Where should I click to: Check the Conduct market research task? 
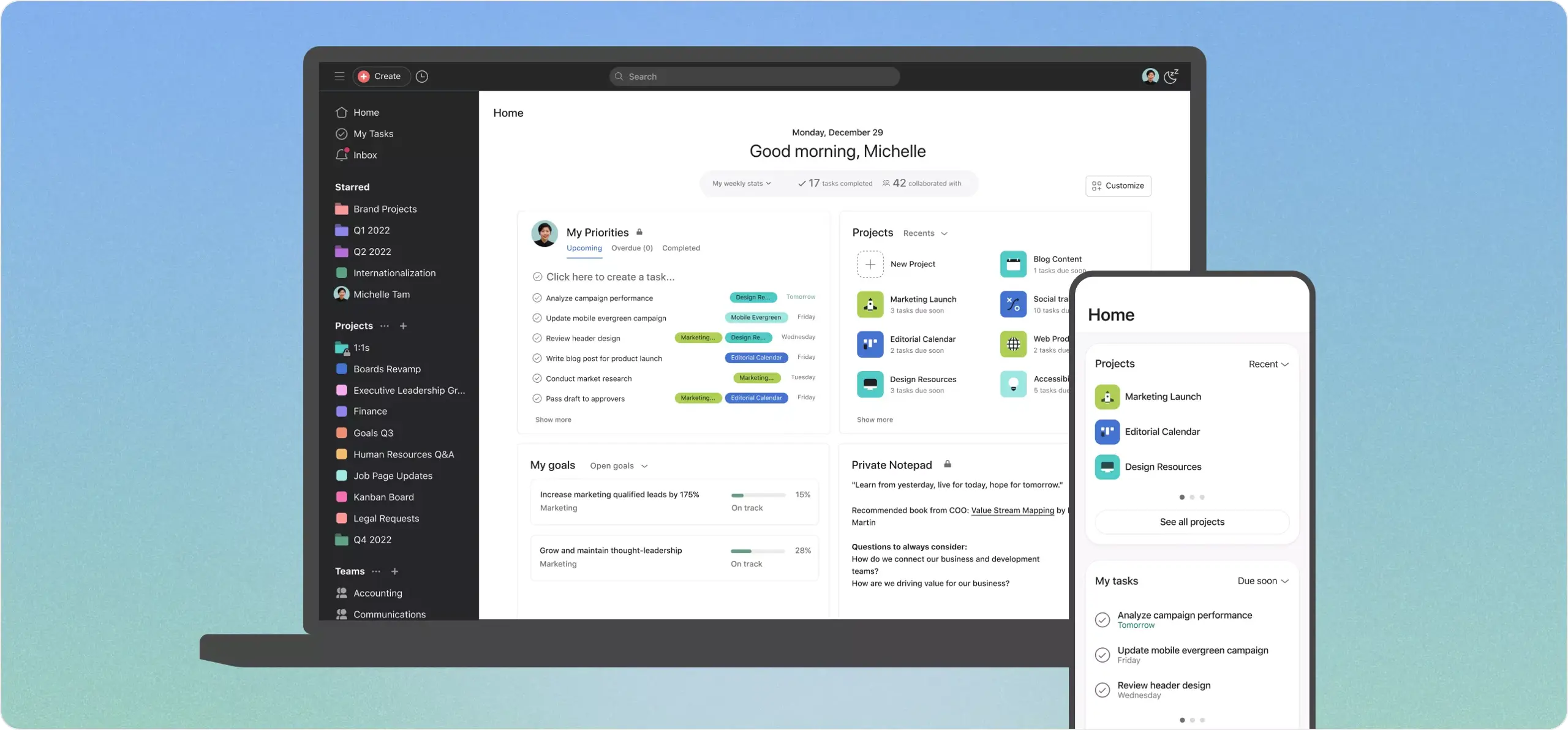point(536,378)
